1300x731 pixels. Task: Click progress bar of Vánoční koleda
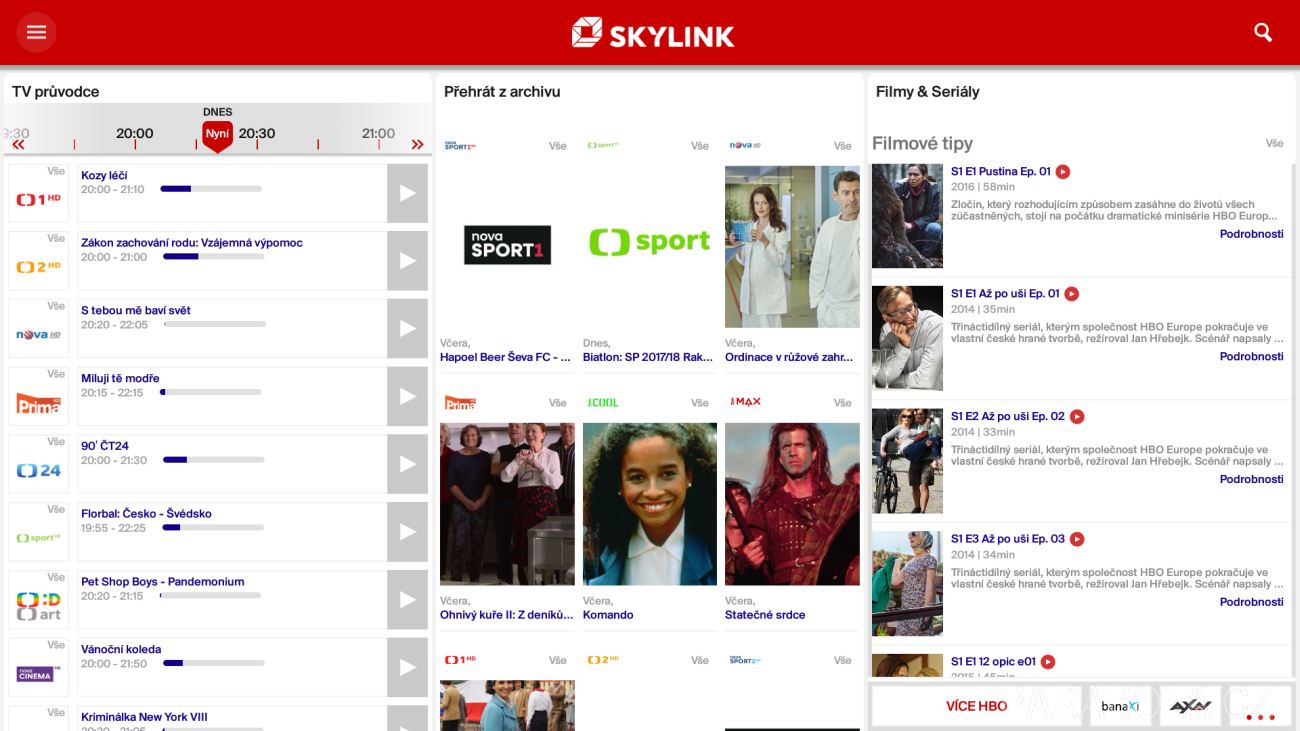click(x=213, y=663)
